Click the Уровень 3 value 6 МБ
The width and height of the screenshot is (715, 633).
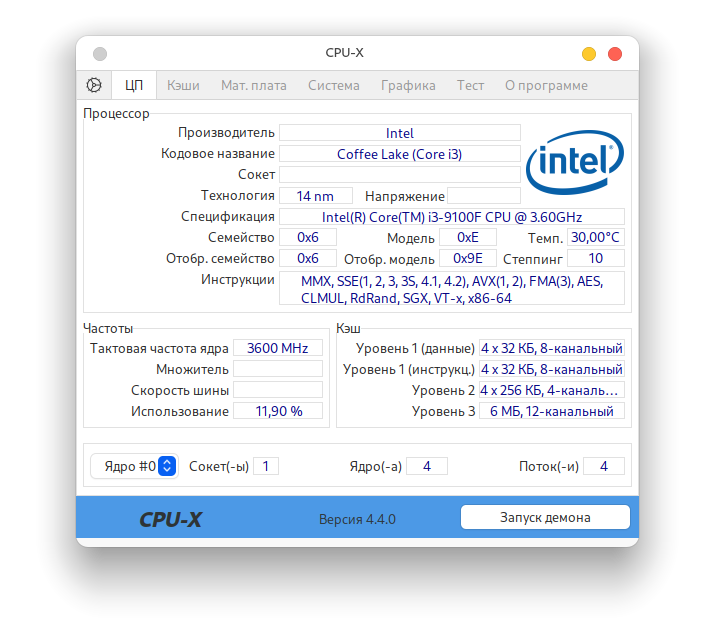(x=552, y=411)
